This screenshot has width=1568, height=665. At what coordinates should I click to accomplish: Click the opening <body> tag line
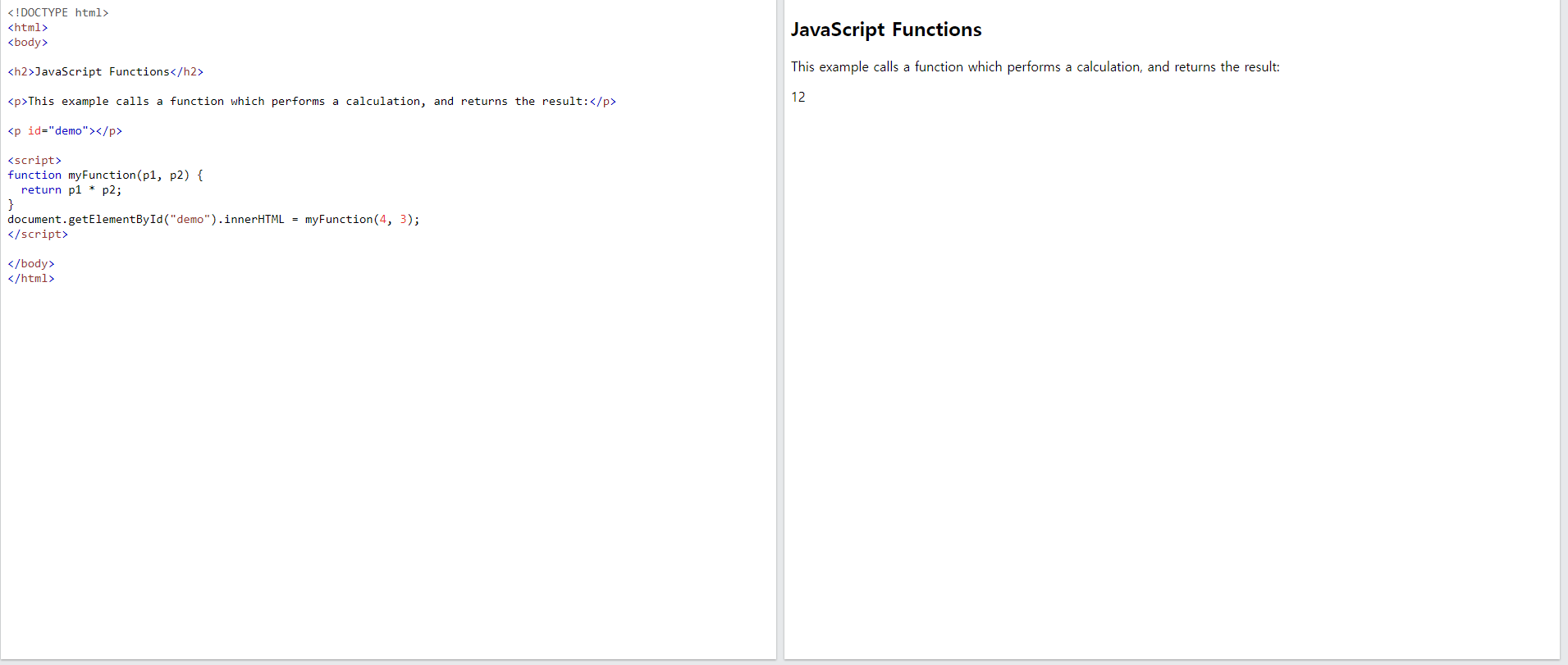click(28, 42)
